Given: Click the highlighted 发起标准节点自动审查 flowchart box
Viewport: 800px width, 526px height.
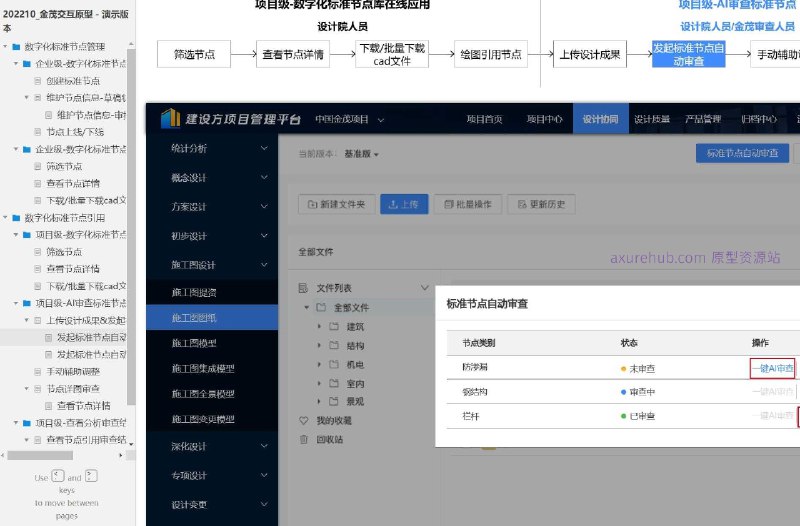Looking at the screenshot, I should (x=688, y=54).
